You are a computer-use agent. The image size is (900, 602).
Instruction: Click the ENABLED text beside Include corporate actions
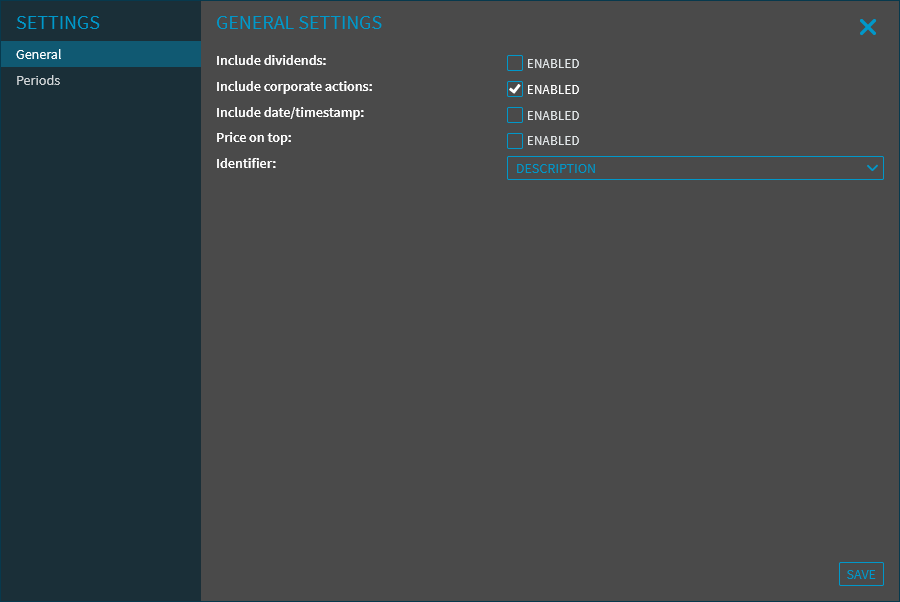click(x=553, y=90)
